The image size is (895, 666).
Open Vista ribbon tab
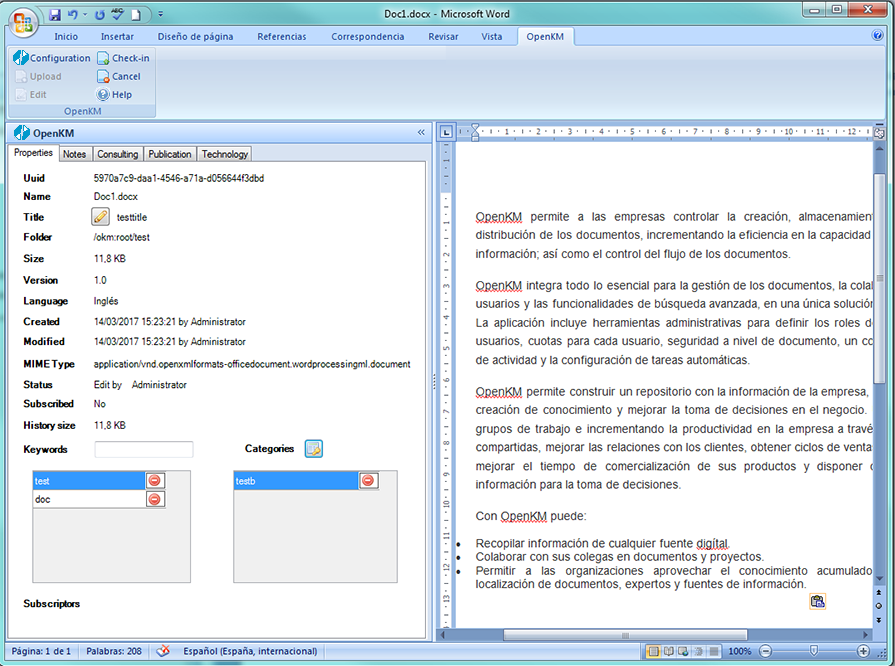pyautogui.click(x=491, y=37)
